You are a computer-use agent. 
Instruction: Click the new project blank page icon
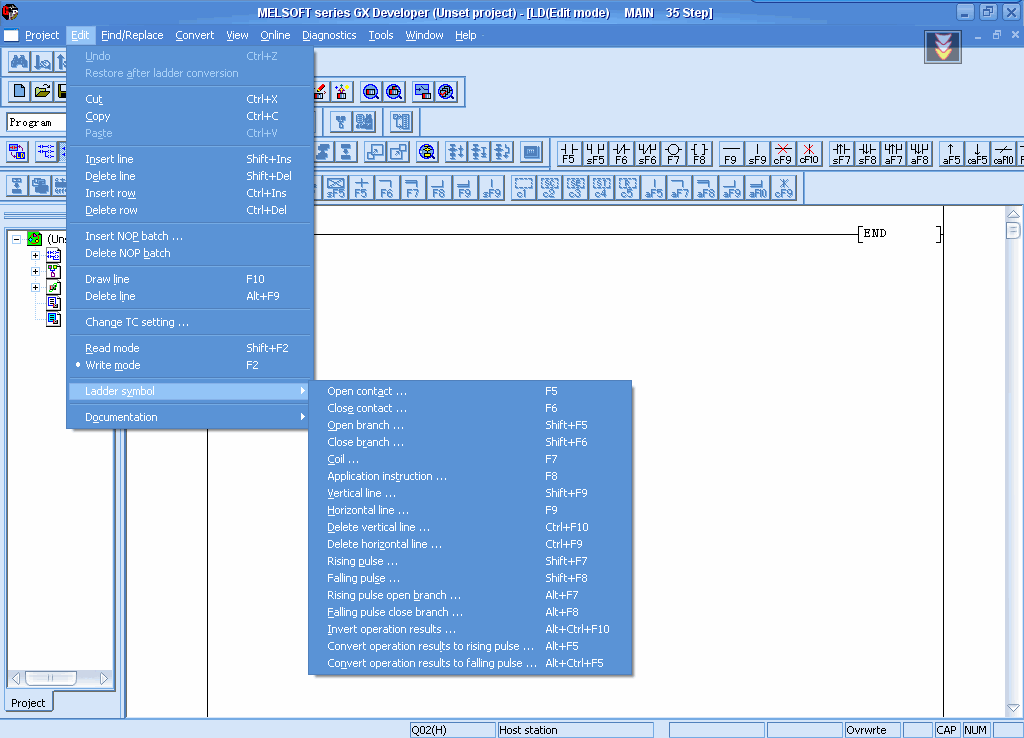coord(20,91)
